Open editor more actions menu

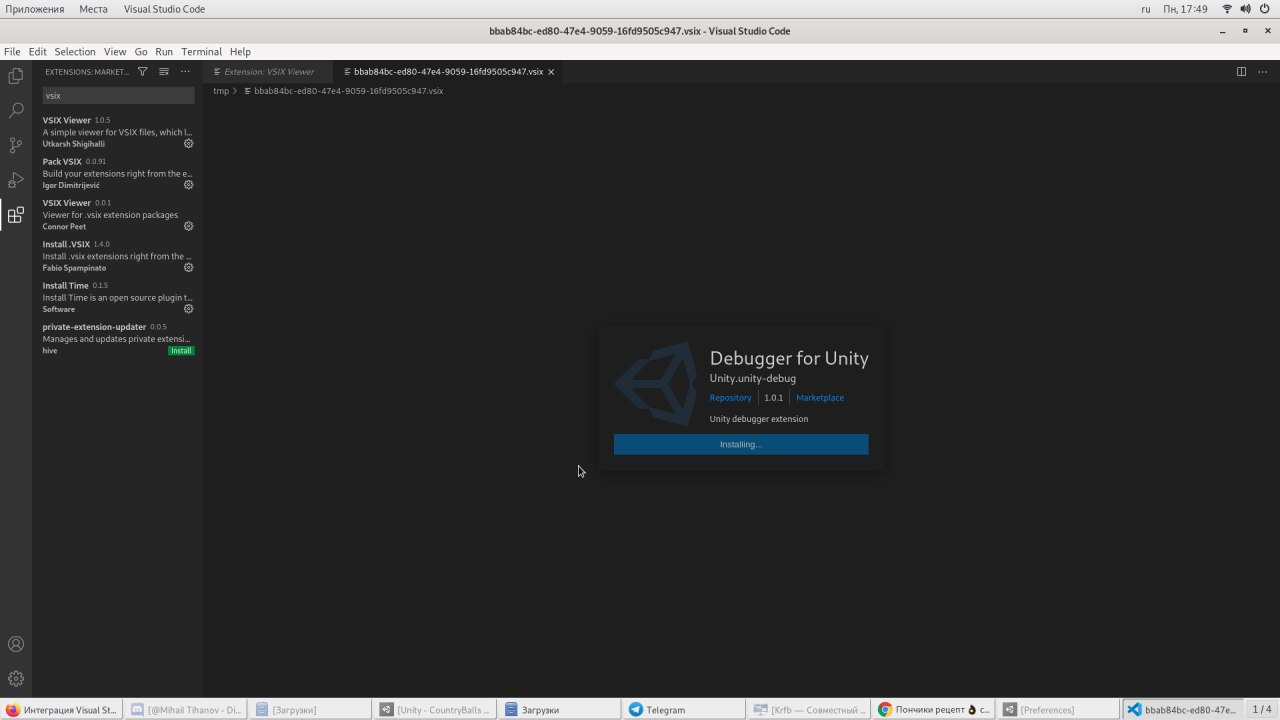click(1262, 72)
